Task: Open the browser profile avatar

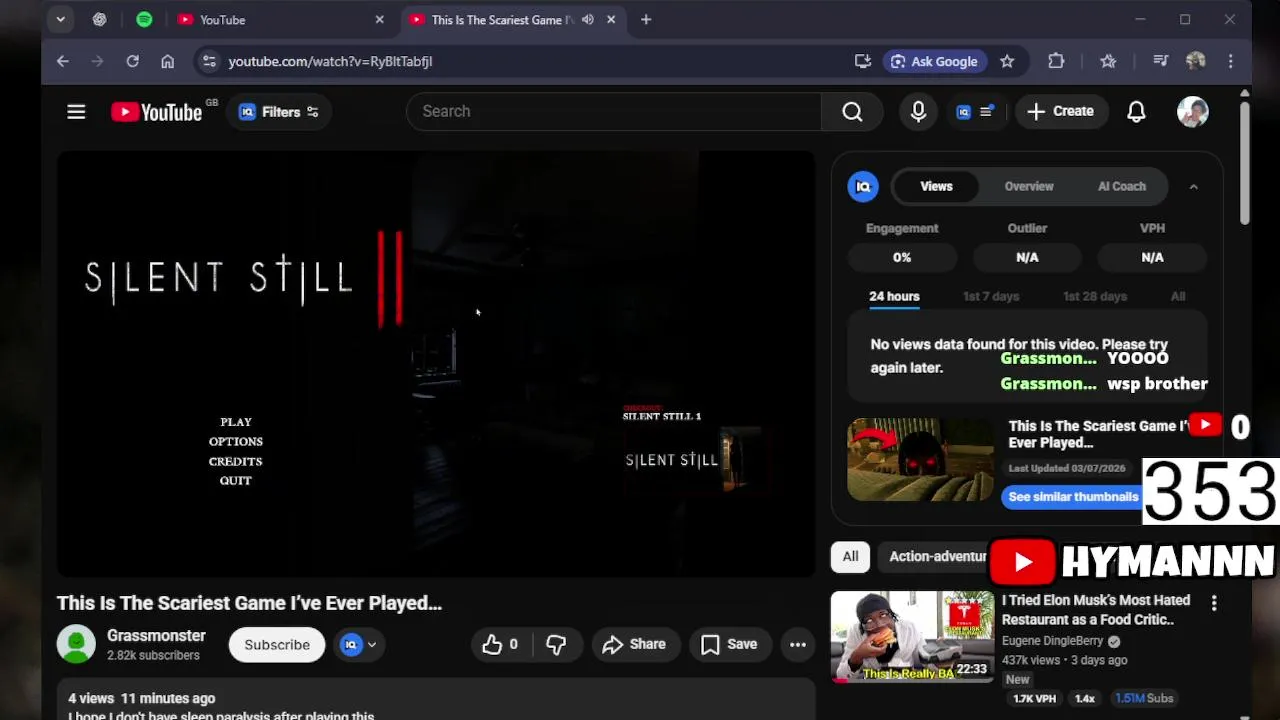Action: click(x=1196, y=61)
